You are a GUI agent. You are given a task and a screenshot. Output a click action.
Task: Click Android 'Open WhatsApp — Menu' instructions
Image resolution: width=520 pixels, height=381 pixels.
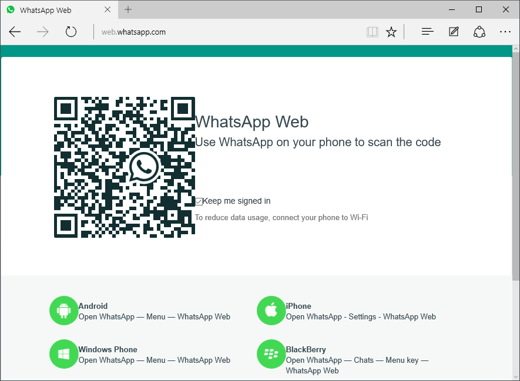click(154, 317)
